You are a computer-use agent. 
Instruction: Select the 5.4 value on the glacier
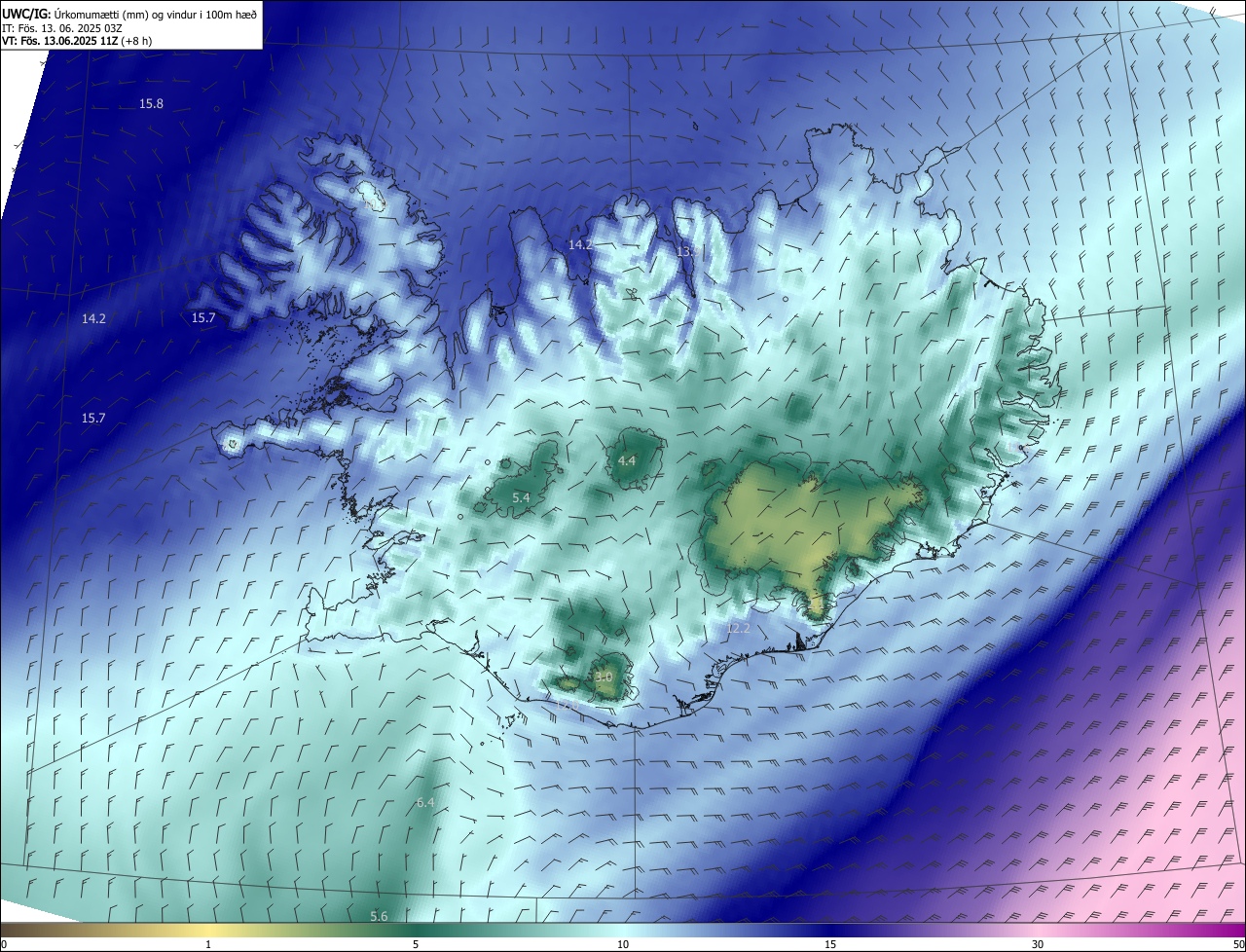click(521, 497)
